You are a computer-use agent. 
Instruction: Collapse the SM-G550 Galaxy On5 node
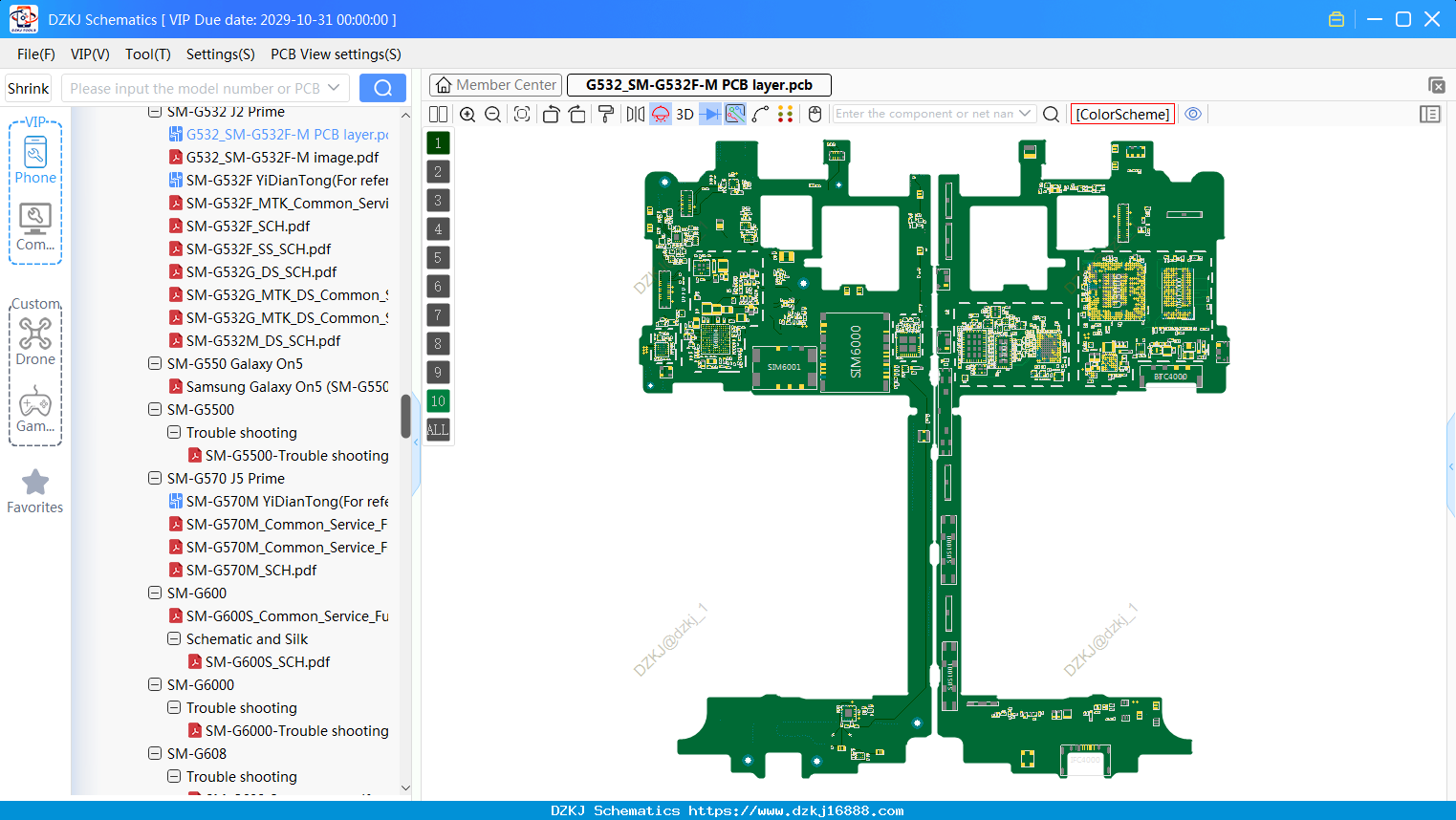[155, 363]
